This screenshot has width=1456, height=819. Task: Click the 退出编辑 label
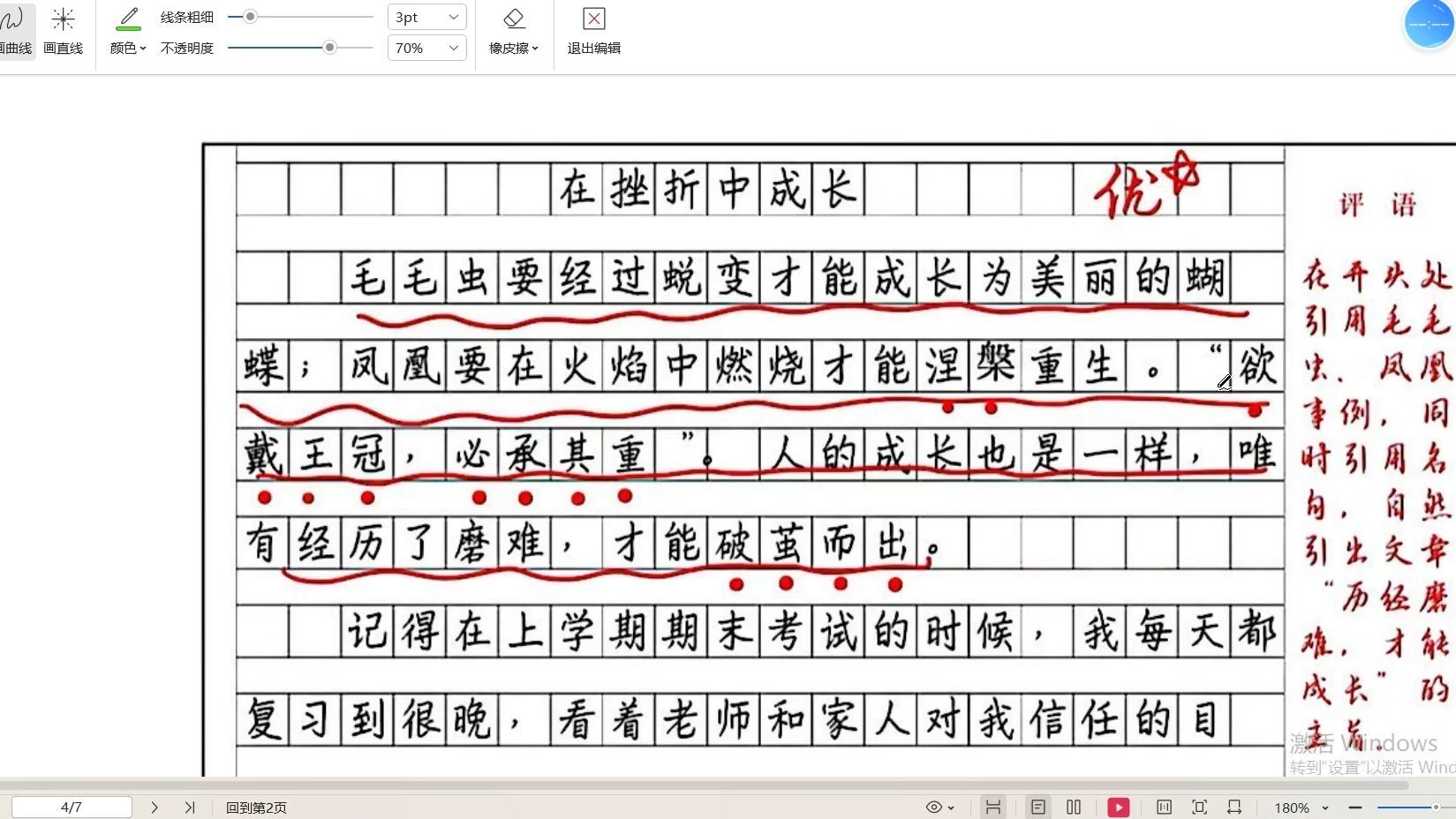pos(594,49)
